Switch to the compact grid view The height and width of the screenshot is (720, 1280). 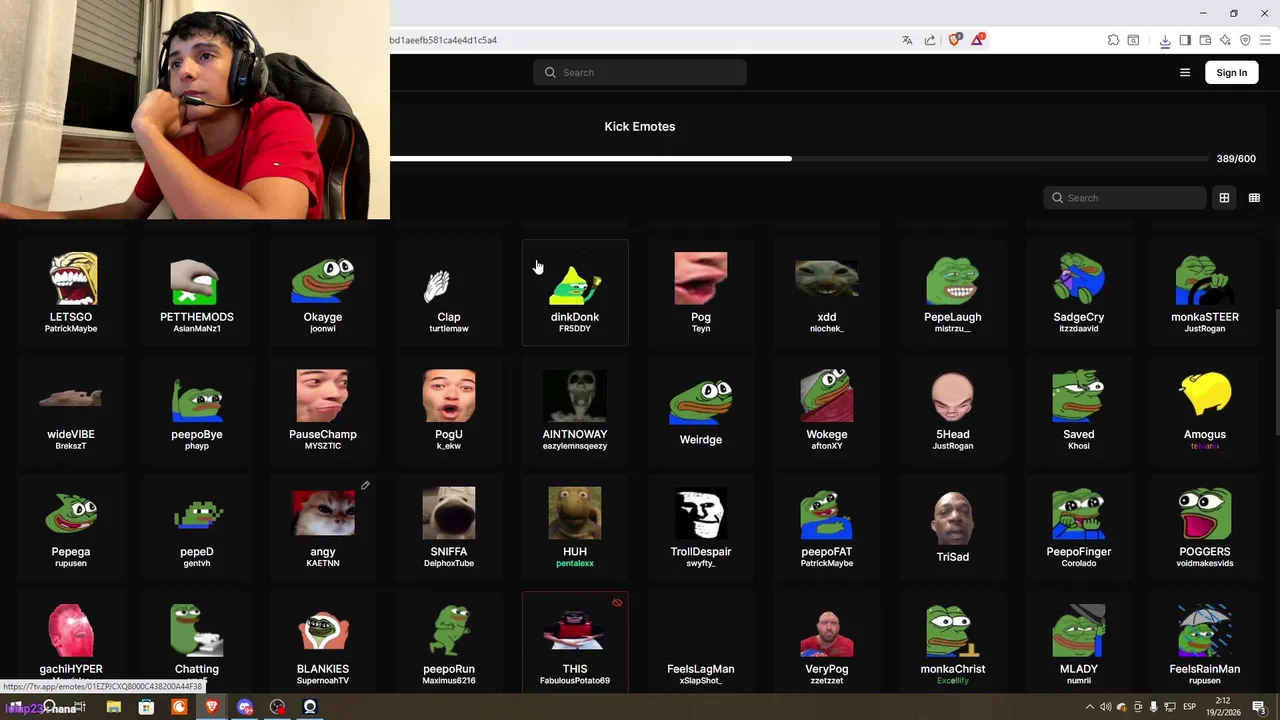tap(1254, 198)
